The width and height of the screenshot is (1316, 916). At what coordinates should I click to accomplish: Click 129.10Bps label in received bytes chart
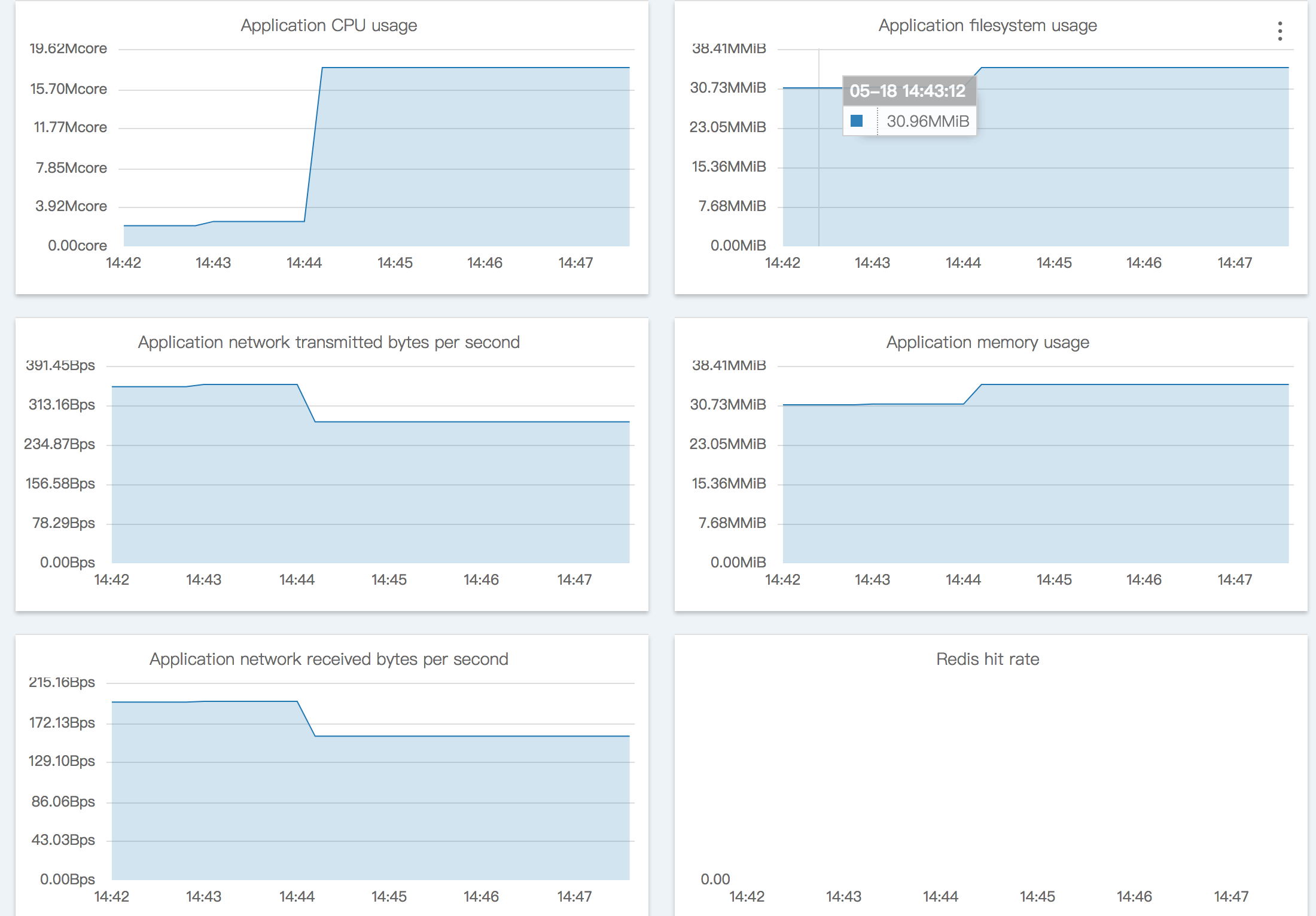click(62, 761)
